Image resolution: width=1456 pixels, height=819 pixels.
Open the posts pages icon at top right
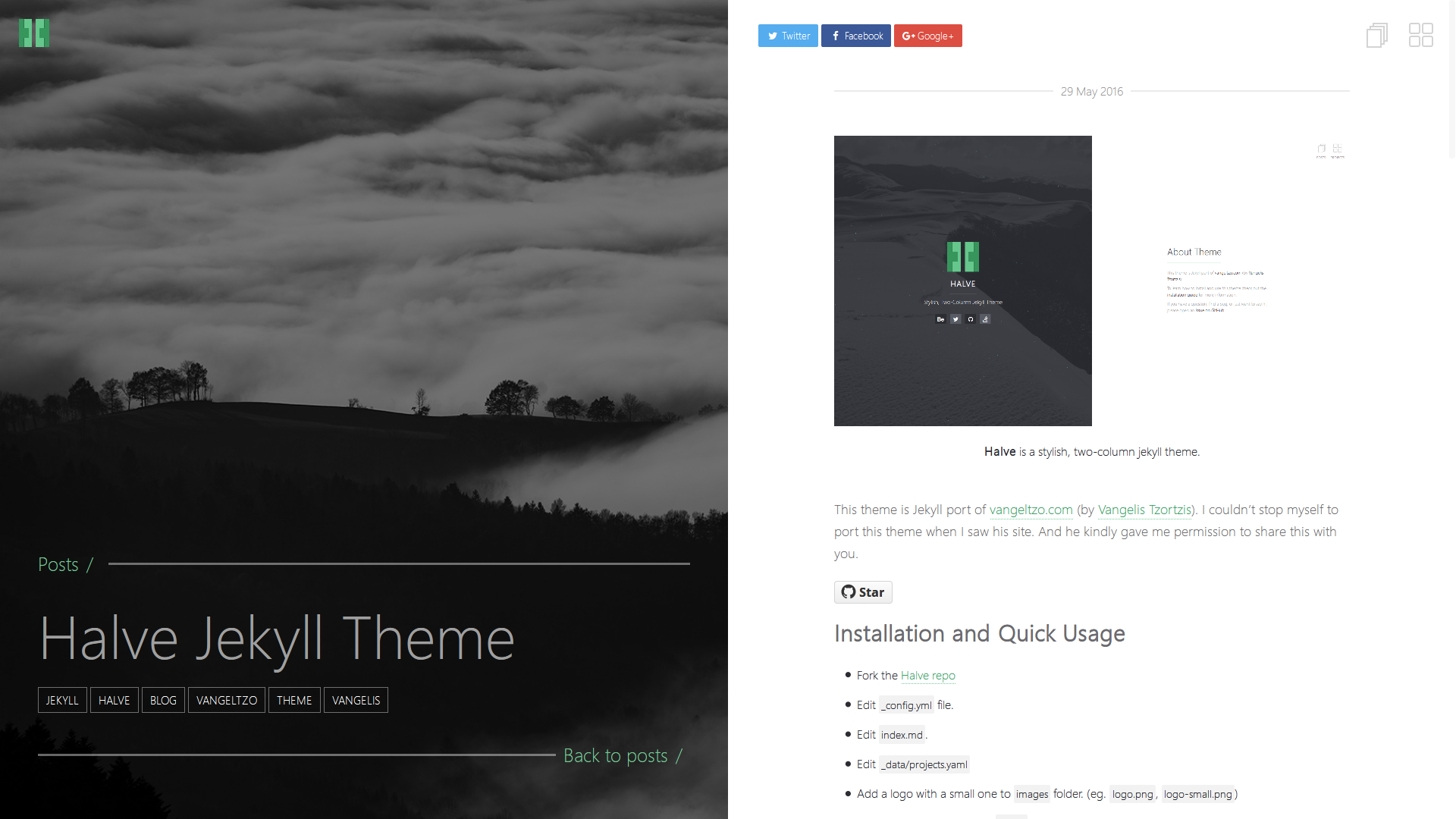[x=1376, y=35]
